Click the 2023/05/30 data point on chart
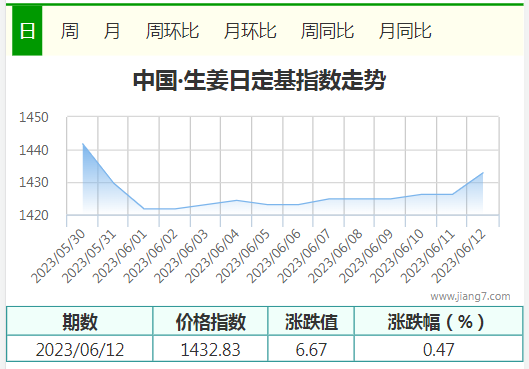Image resolution: width=529 pixels, height=369 pixels. [83, 144]
